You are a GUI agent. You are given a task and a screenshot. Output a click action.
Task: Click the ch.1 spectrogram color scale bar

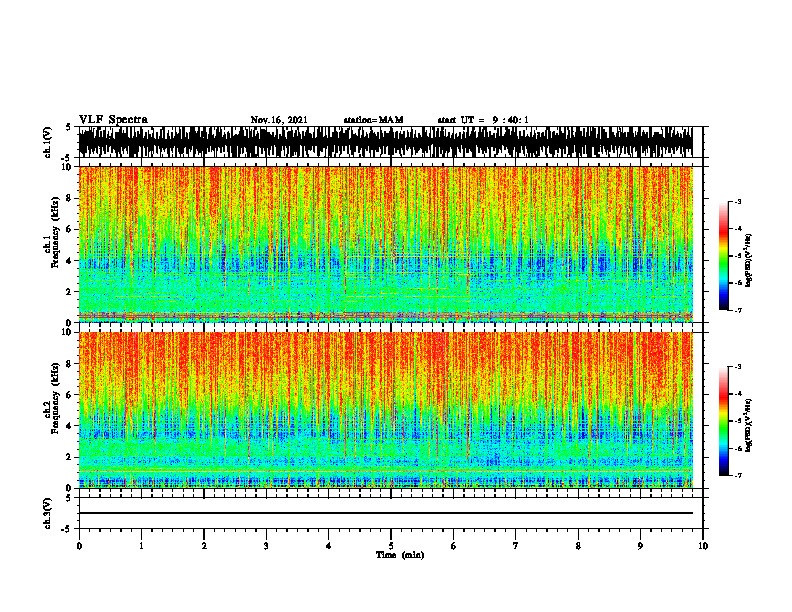[724, 256]
